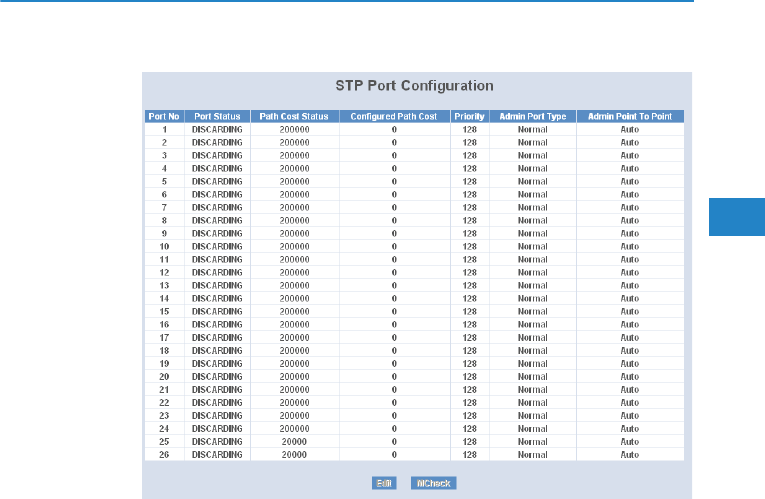The width and height of the screenshot is (765, 499).
Task: Click Auto point-to-point for port 26
Action: [630, 455]
